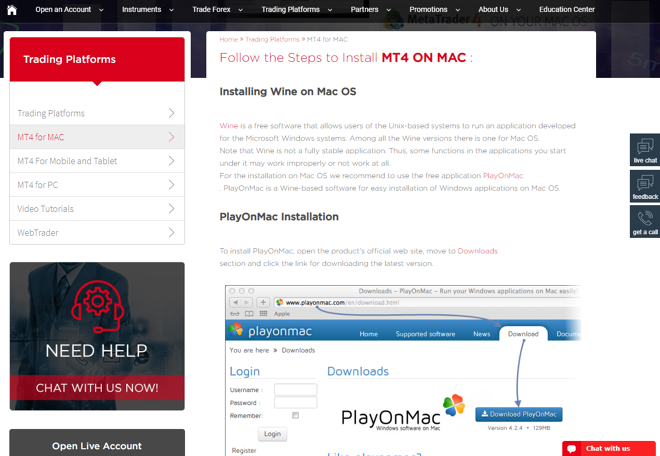Screen dimensions: 660x456
Task: Click the Login button in PlayOnMac screenshot
Action: (x=272, y=434)
